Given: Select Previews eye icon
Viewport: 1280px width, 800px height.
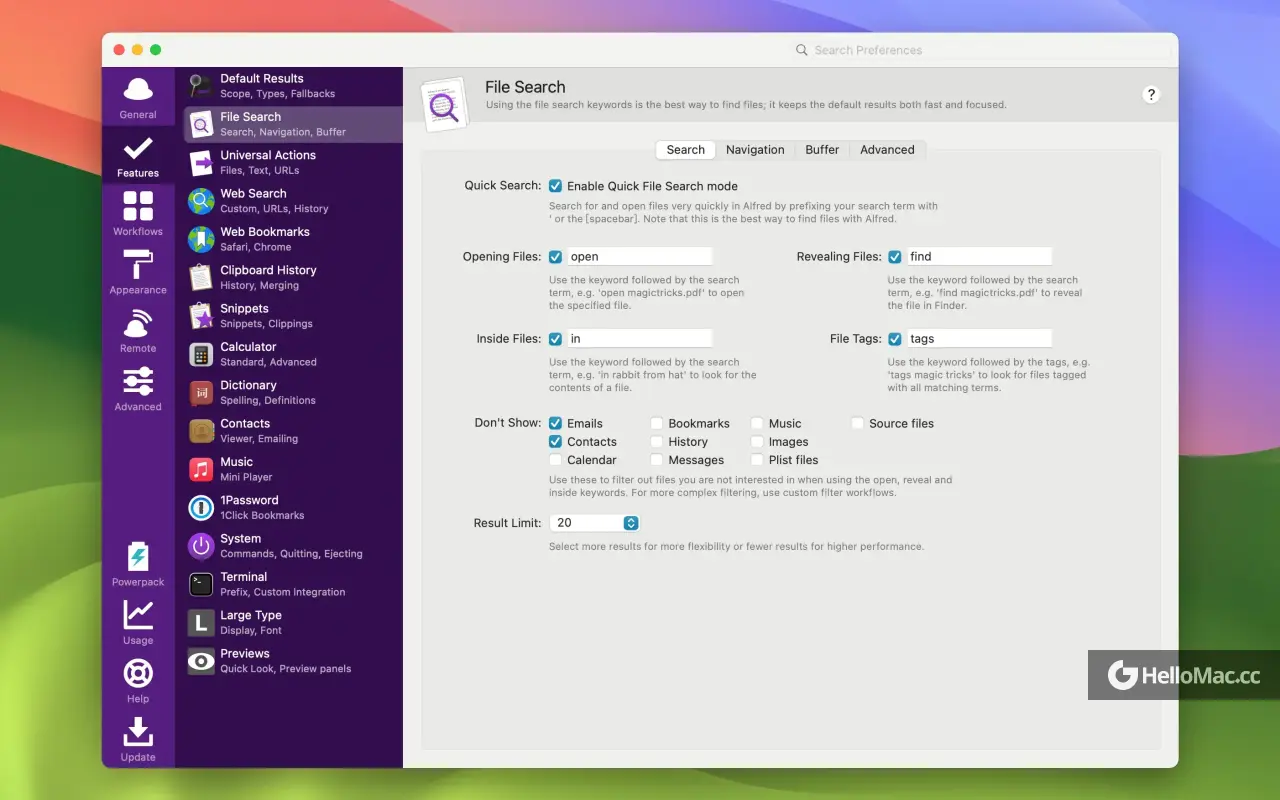Looking at the screenshot, I should [x=202, y=661].
